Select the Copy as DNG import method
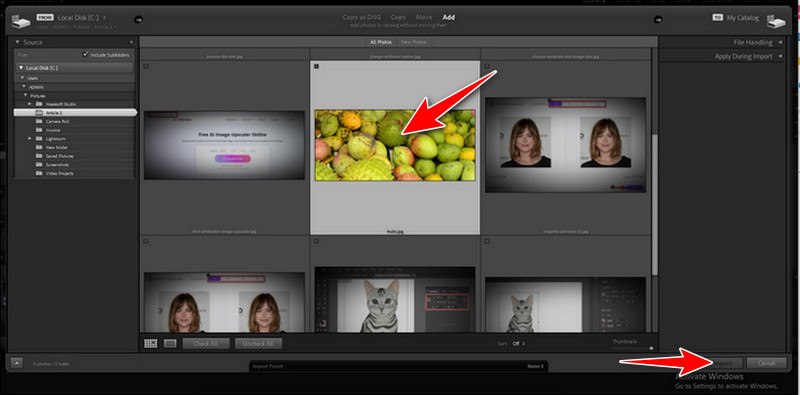The height and width of the screenshot is (395, 800). point(363,17)
